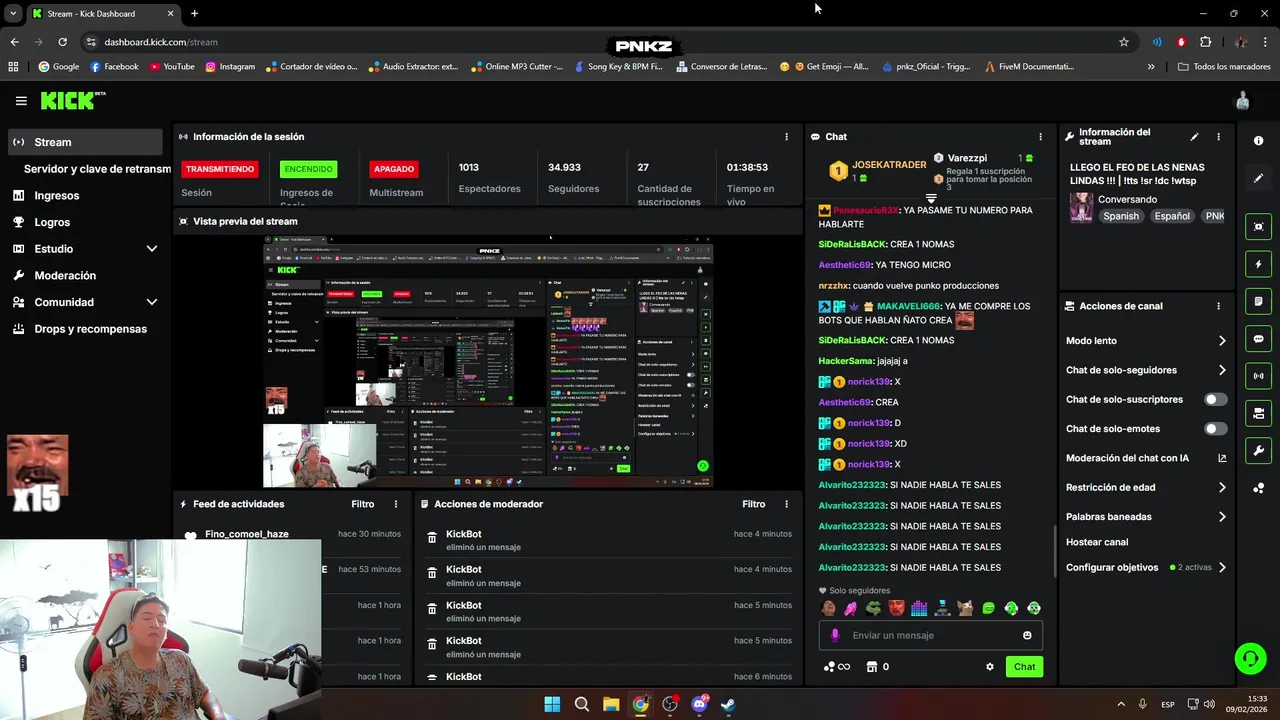1280x720 pixels.
Task: Open Feed de actividades three-dot menu
Action: (x=396, y=504)
